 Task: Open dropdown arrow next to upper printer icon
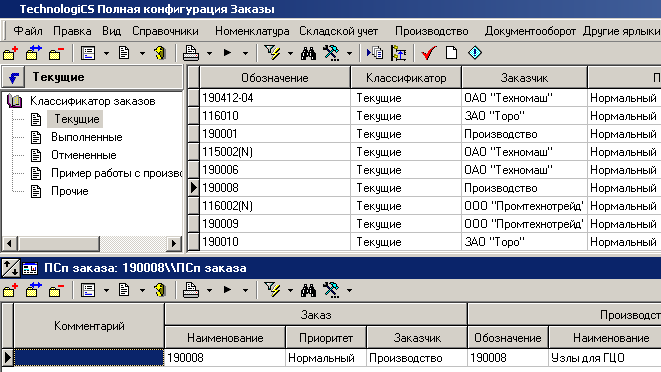pos(209,54)
